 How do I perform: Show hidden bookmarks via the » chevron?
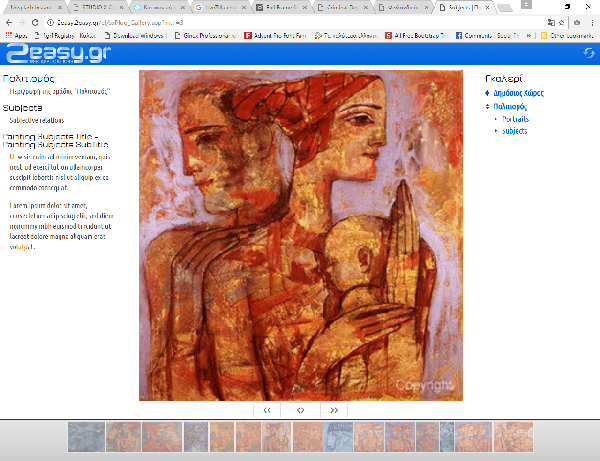coord(529,36)
